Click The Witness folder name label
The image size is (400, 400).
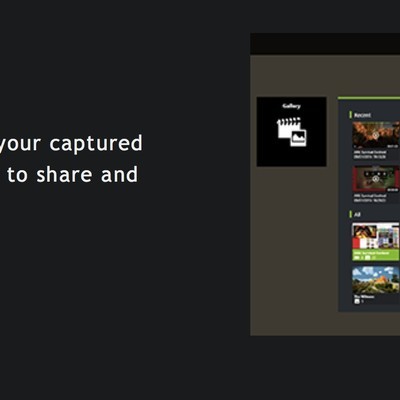point(364,296)
